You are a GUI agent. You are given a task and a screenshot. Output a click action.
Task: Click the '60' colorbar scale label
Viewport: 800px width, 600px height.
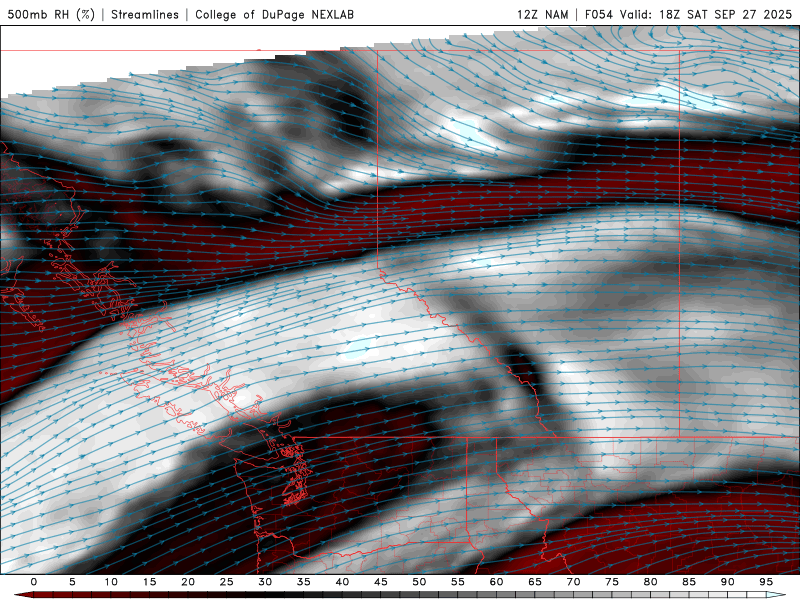point(496,582)
